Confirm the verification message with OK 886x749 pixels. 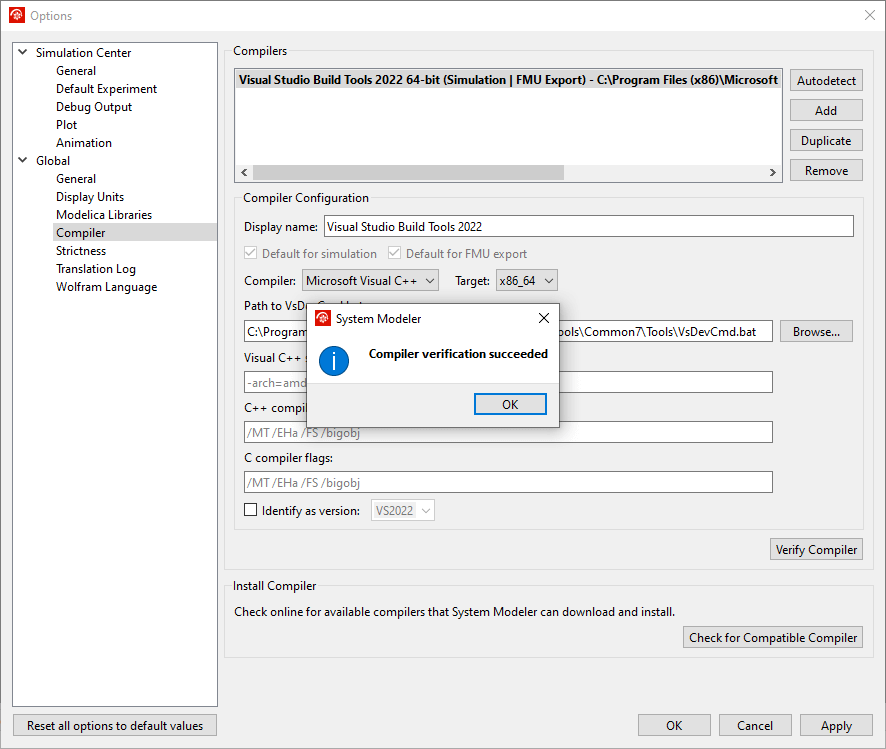tap(510, 404)
